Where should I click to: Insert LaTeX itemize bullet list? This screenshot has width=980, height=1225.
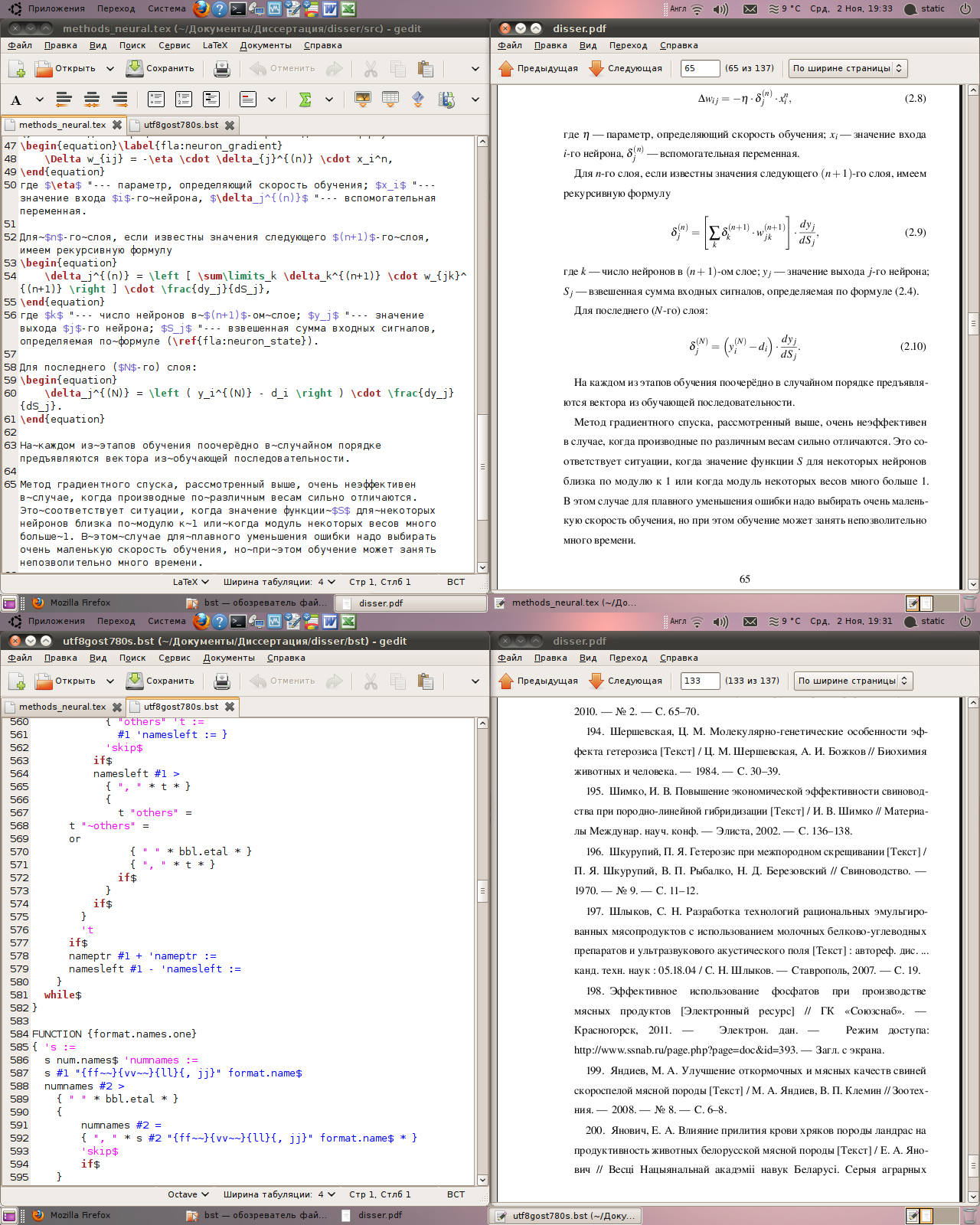pyautogui.click(x=156, y=100)
